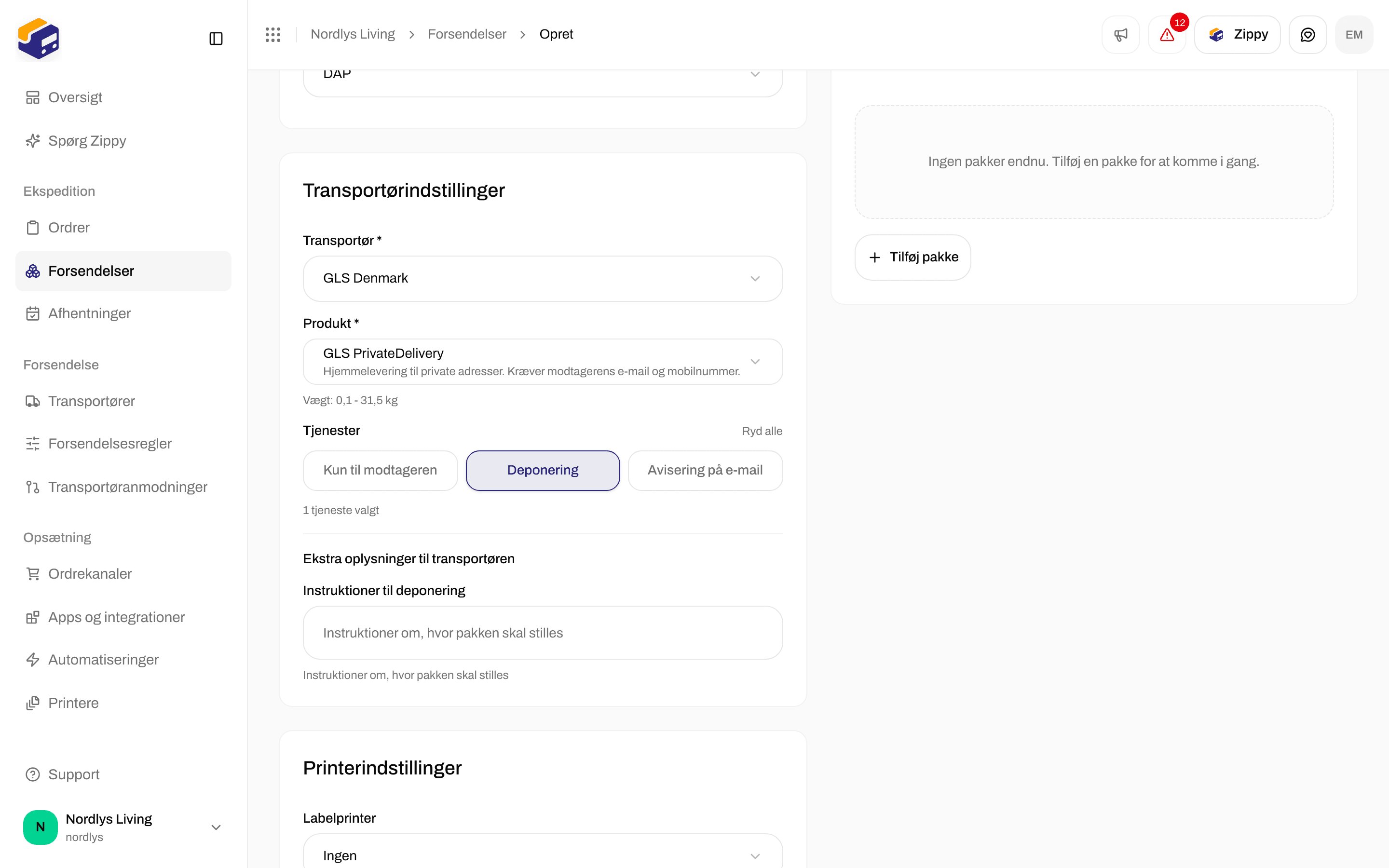
Task: Click the Transportøranmodninger icon
Action: tap(33, 487)
